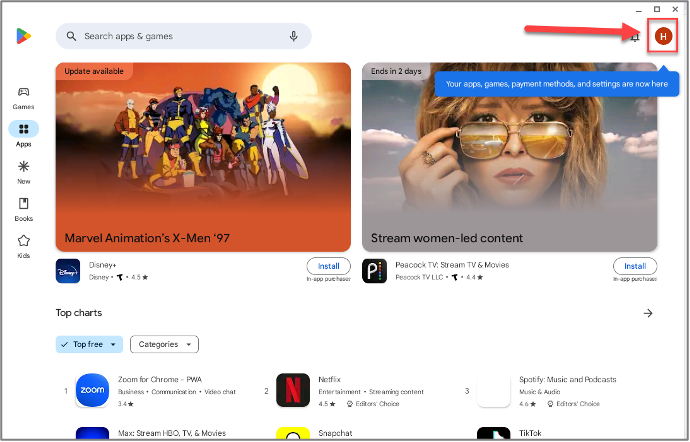The width and height of the screenshot is (690, 442).
Task: Open the Top free dropdown arrow
Action: pyautogui.click(x=113, y=344)
